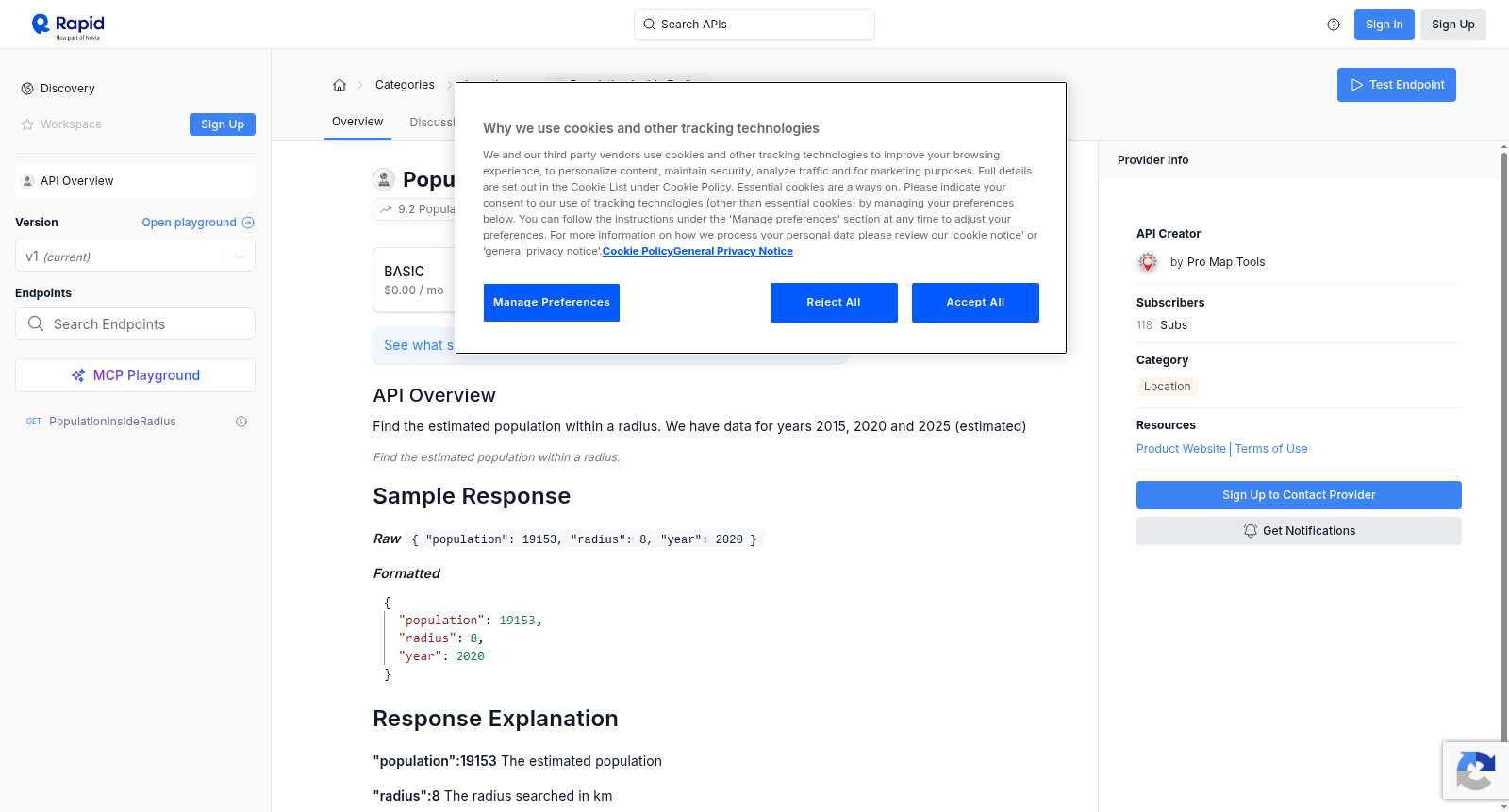Click the MCP Playground sparkle icon
Screen dimensions: 1509x812
tap(78, 375)
